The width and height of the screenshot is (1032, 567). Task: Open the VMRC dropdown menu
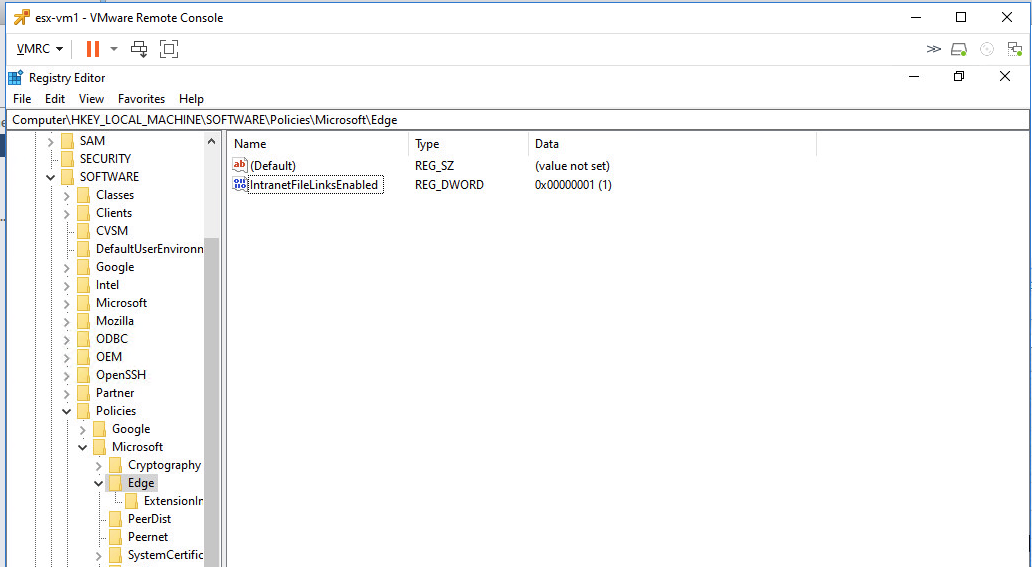point(40,49)
